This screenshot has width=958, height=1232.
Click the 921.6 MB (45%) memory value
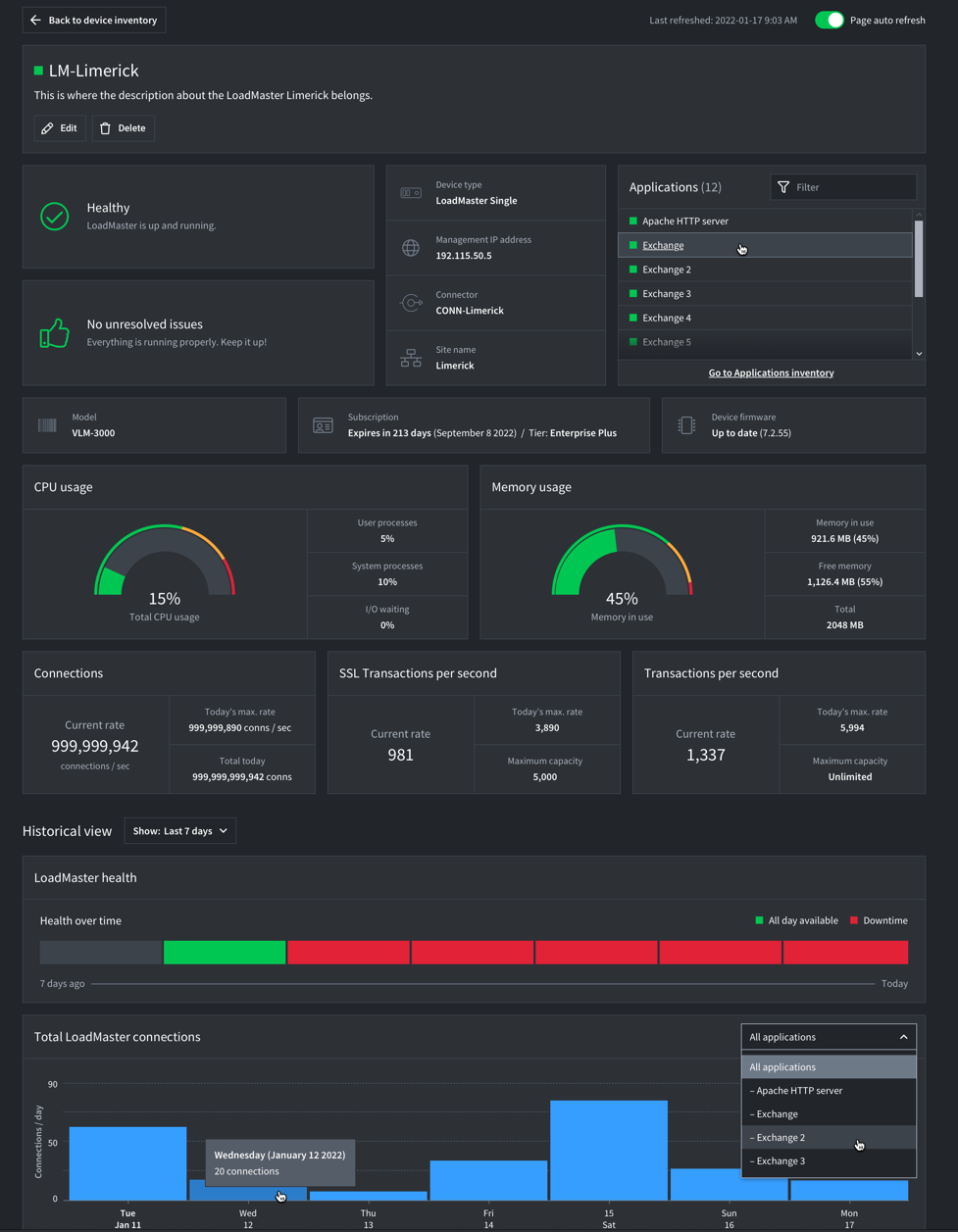pos(844,539)
